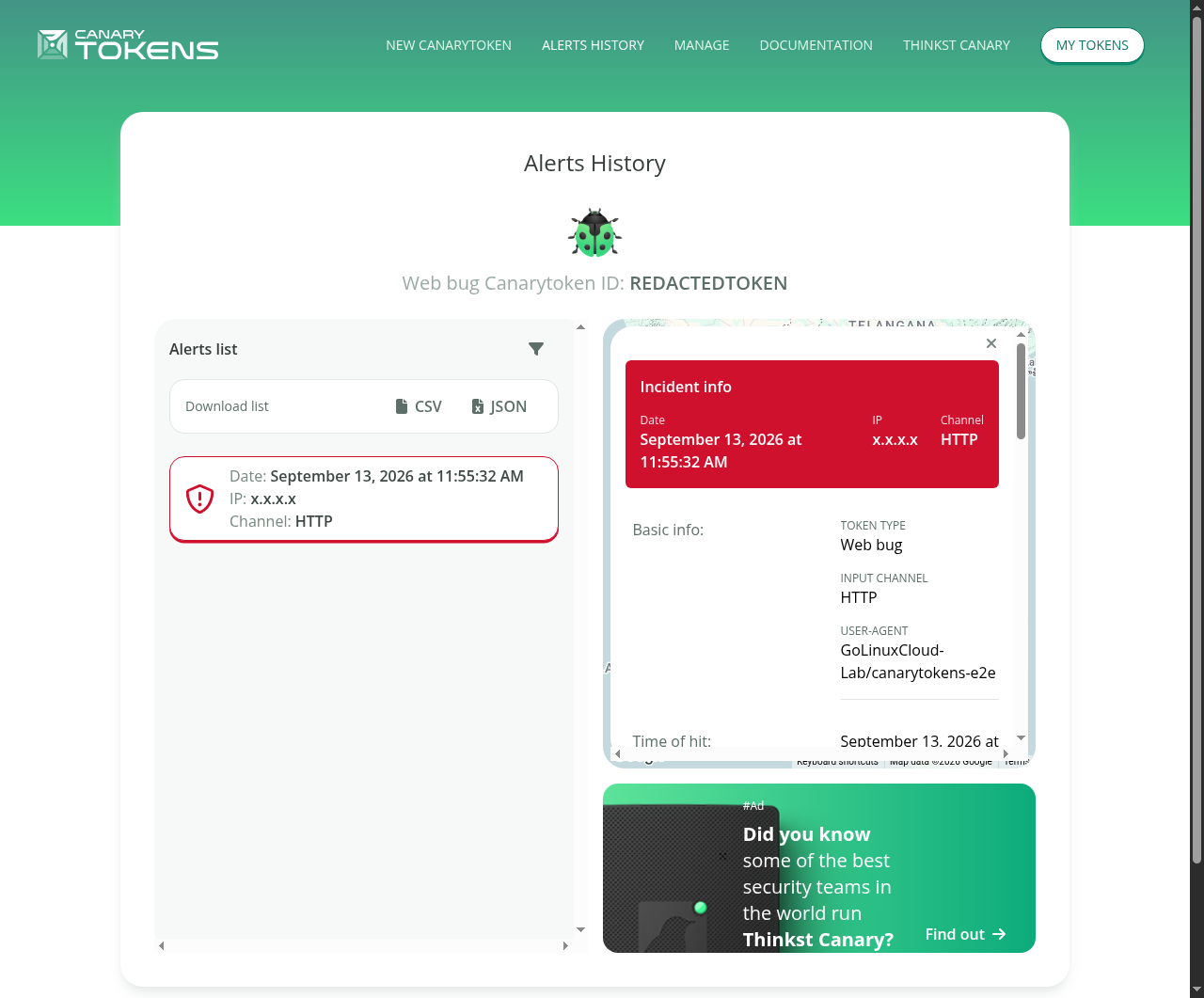Click the Download list label
1204x998 pixels.
[227, 406]
